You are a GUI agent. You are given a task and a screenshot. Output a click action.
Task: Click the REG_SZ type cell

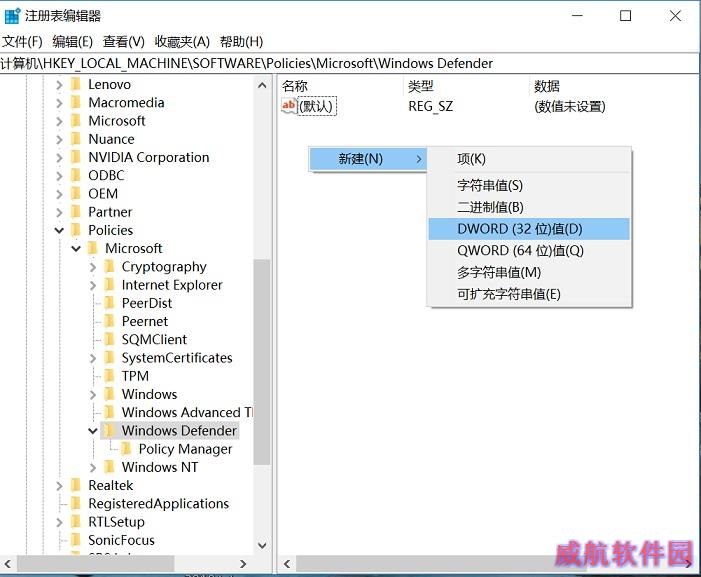pyautogui.click(x=431, y=106)
